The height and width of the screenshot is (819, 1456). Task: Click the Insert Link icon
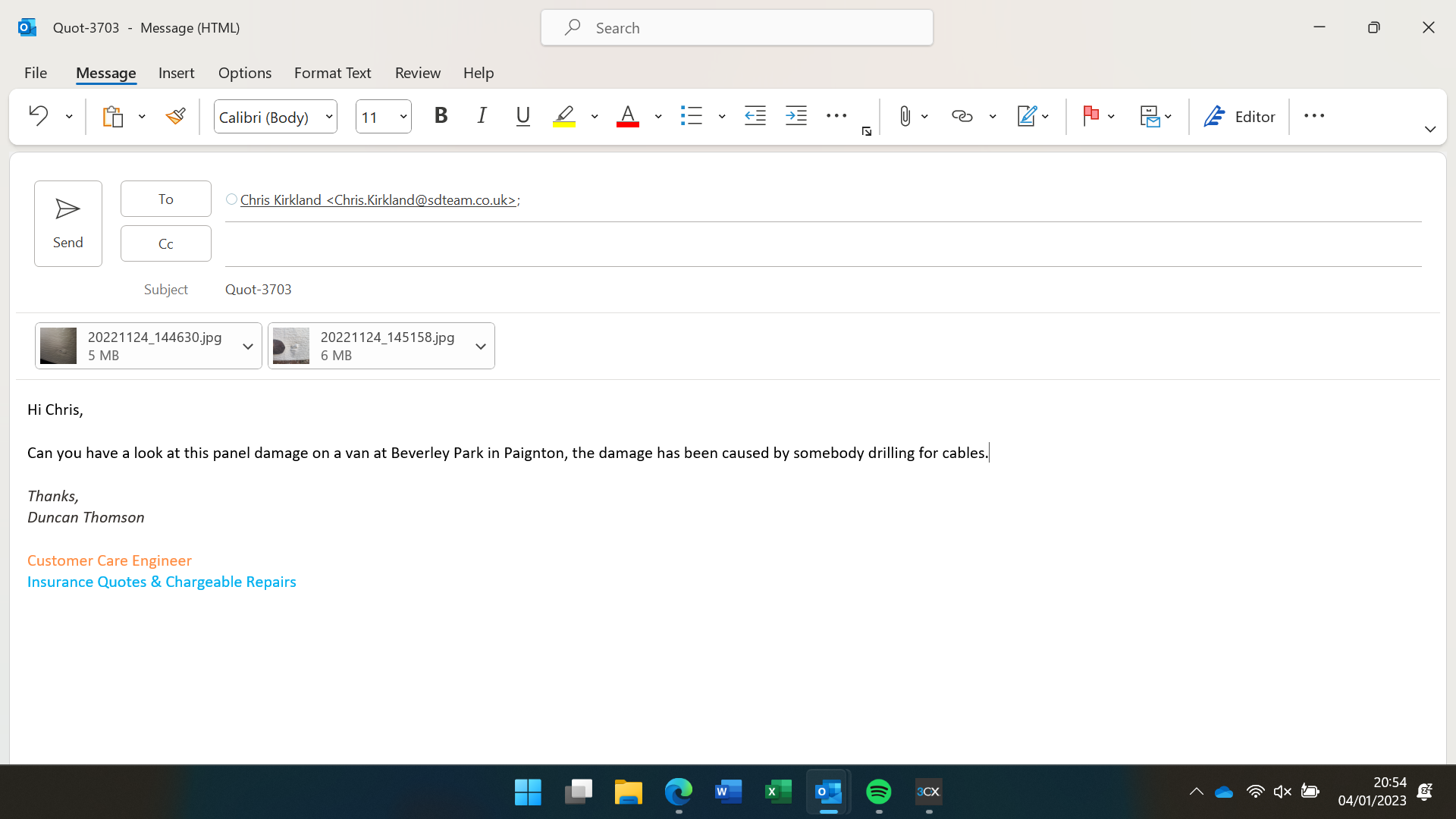pyautogui.click(x=962, y=116)
